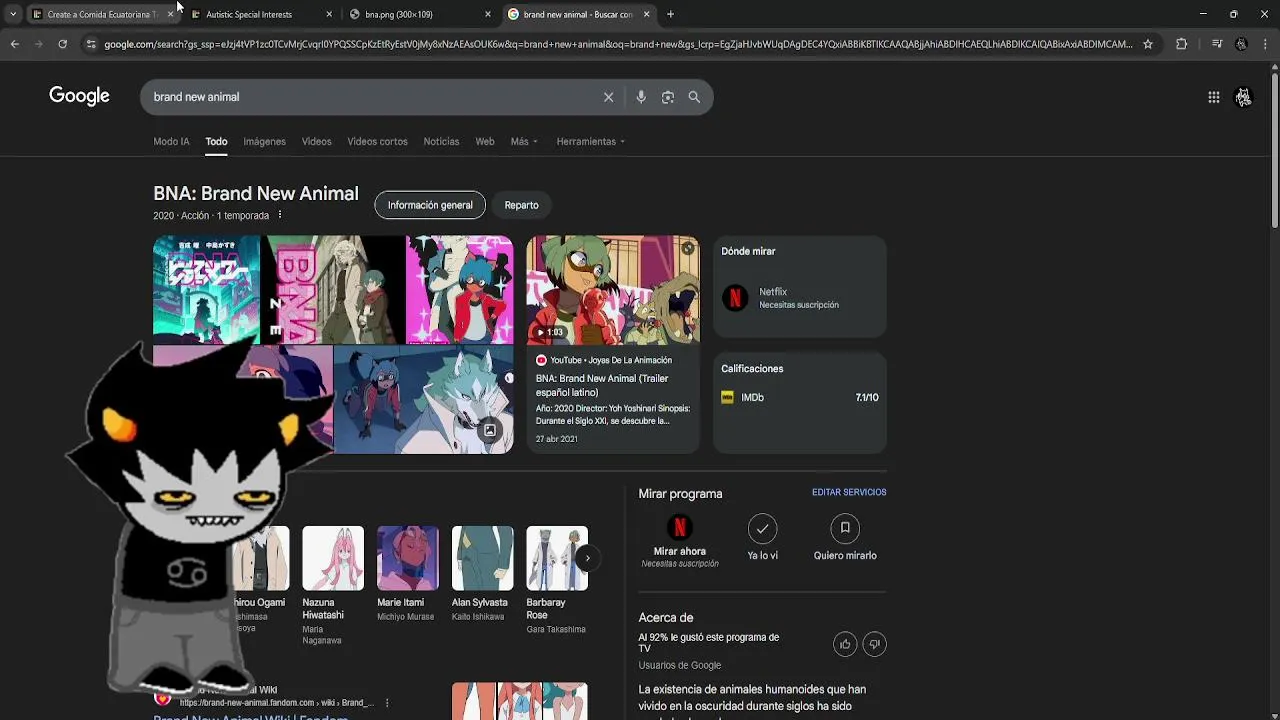The width and height of the screenshot is (1280, 720).
Task: Open the Google apps grid icon
Action: (1214, 97)
